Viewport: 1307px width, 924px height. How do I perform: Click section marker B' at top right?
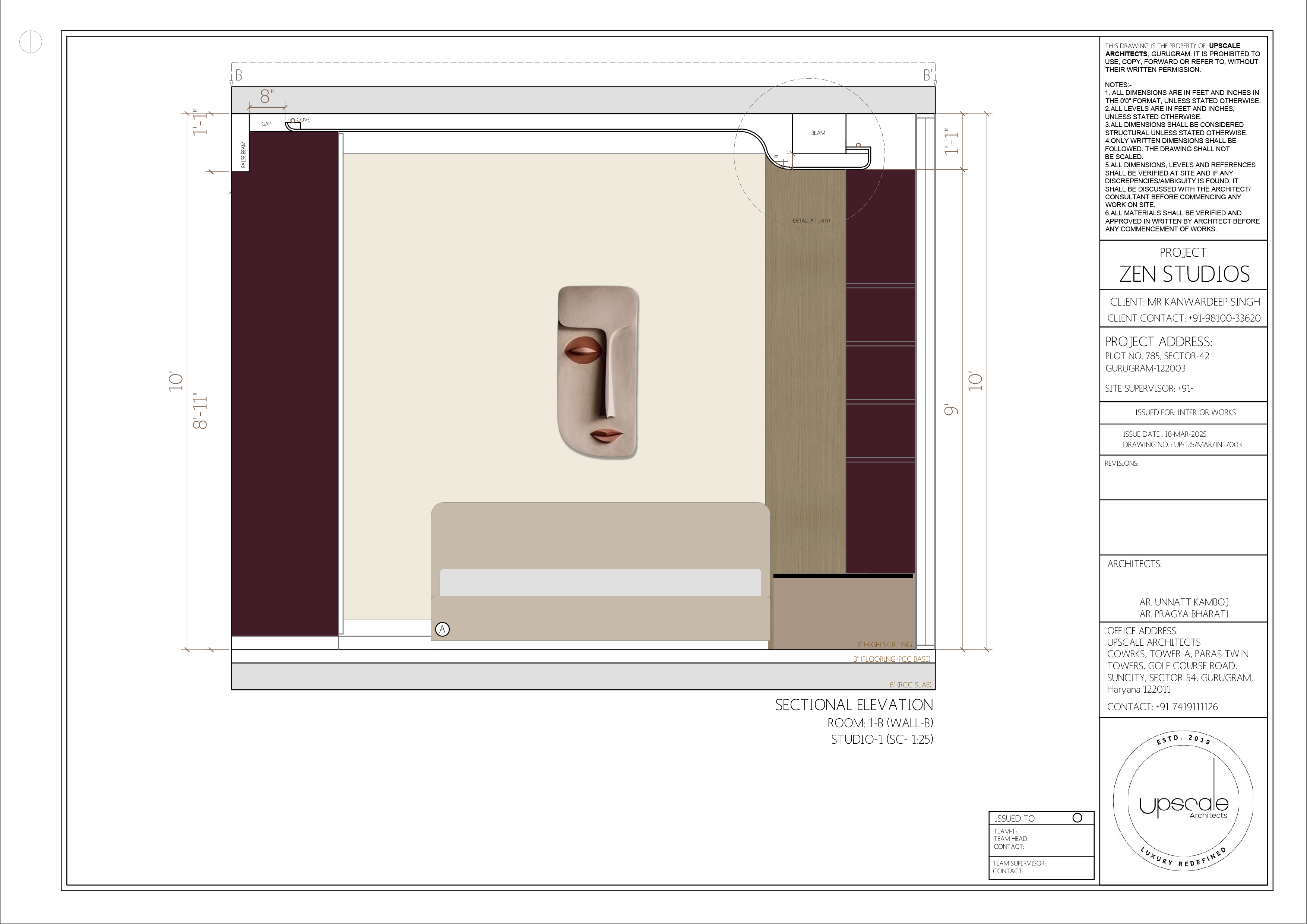coord(927,75)
